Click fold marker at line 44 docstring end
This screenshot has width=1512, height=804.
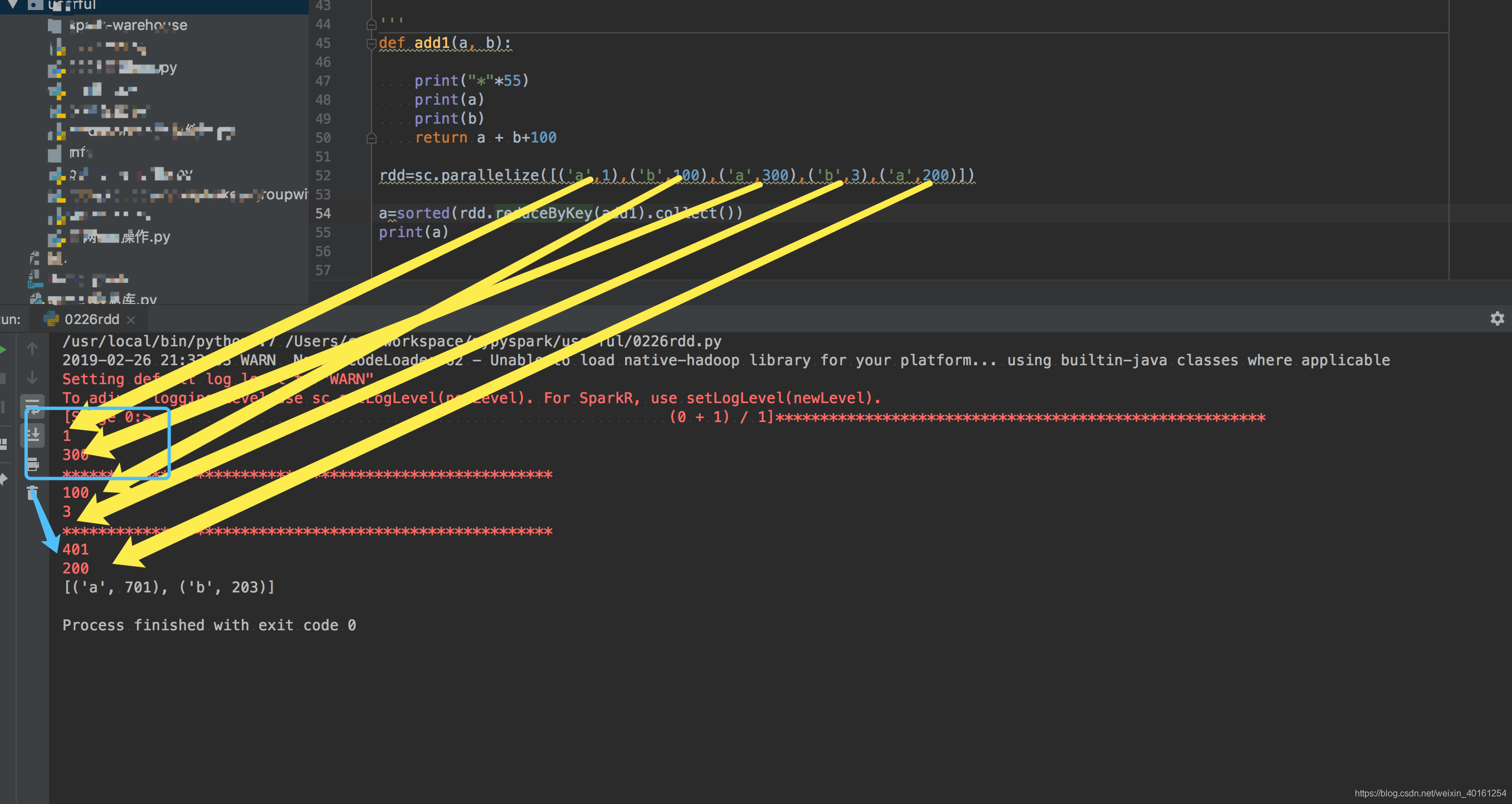[371, 24]
